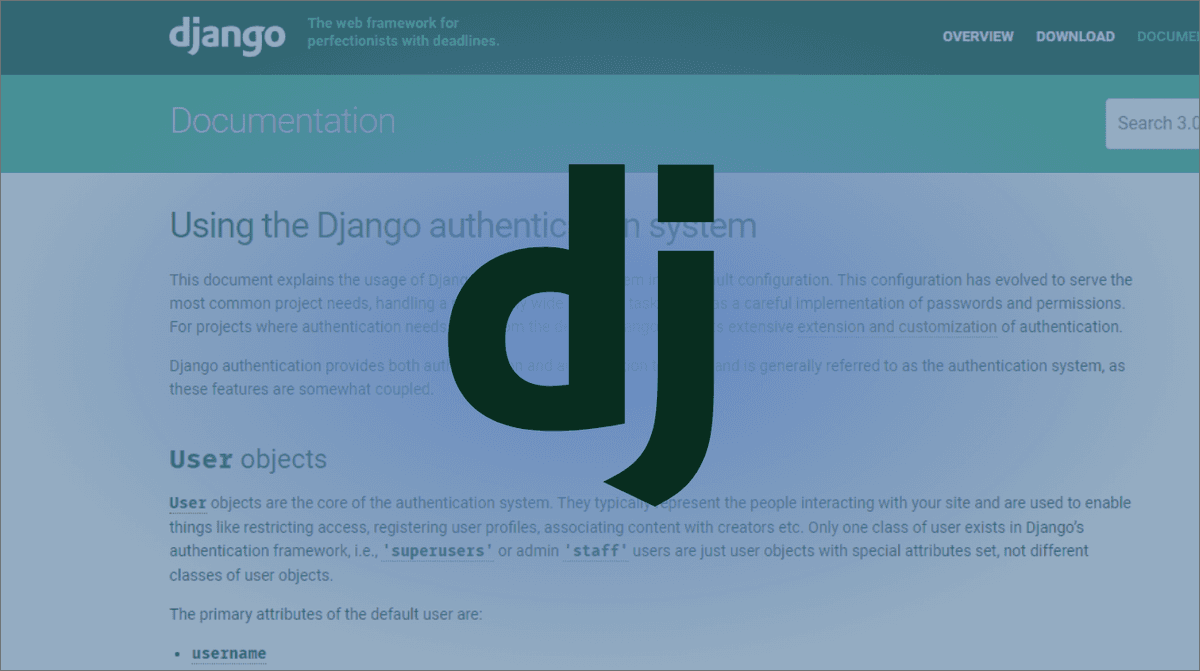Click the Django tagline under the logo

(403, 29)
